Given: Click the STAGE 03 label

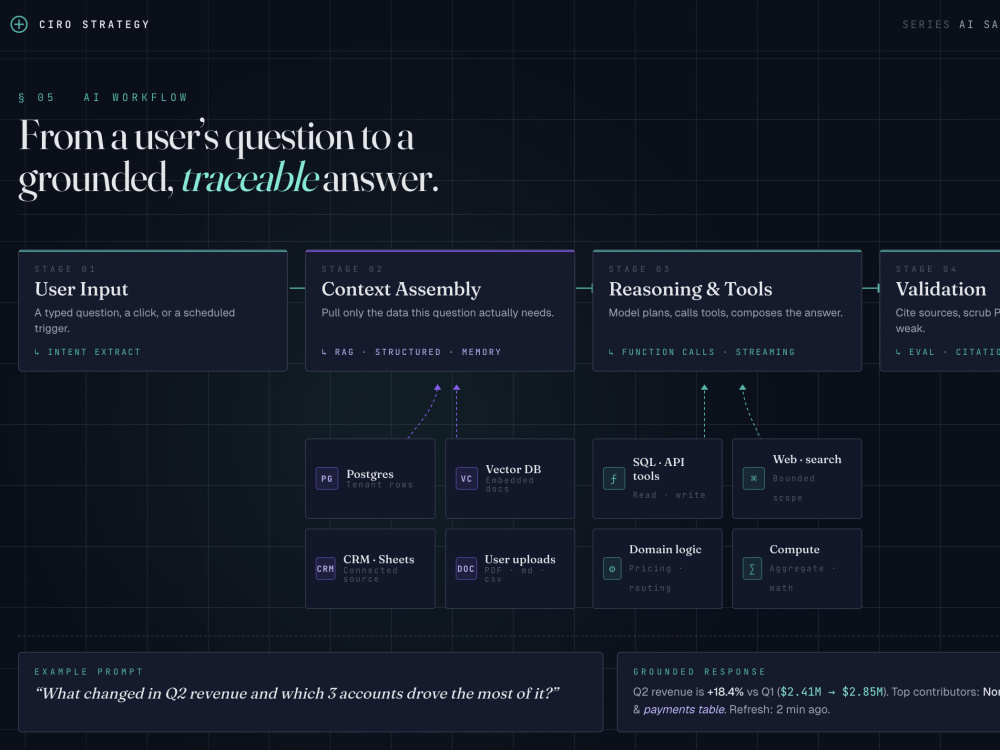Looking at the screenshot, I should (639, 269).
